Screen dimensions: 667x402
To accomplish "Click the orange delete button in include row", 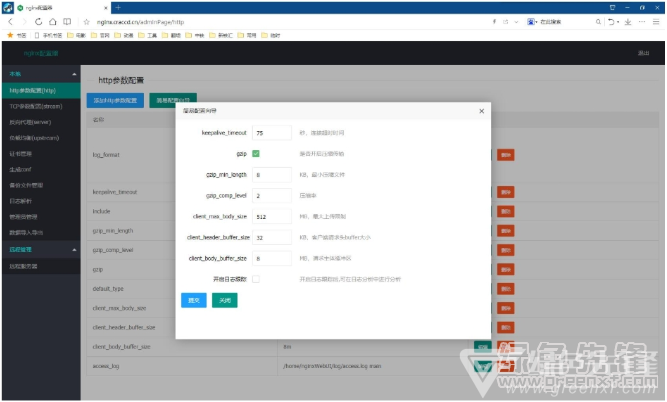I will coord(505,211).
